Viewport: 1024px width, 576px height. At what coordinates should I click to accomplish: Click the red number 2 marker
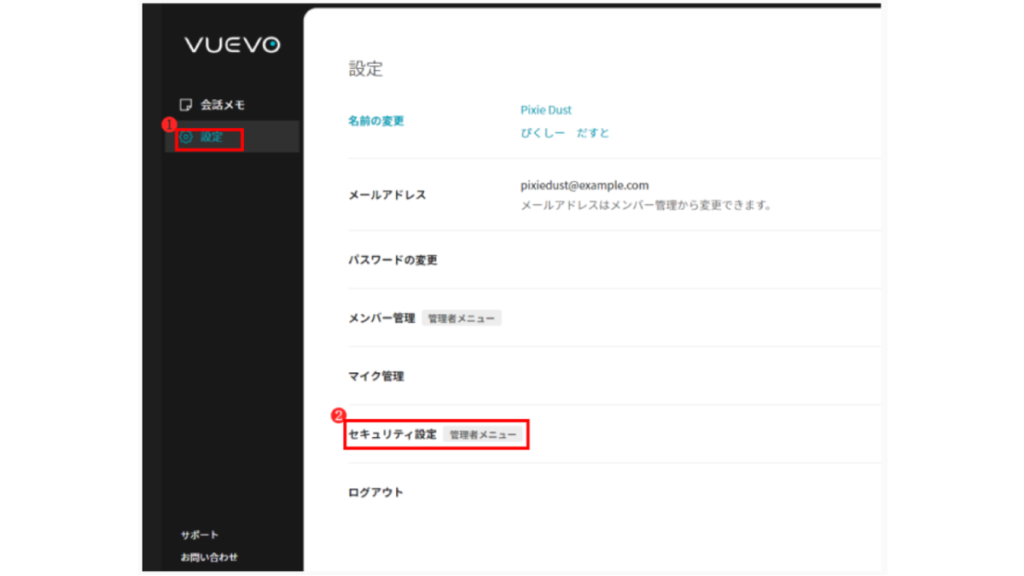point(338,414)
